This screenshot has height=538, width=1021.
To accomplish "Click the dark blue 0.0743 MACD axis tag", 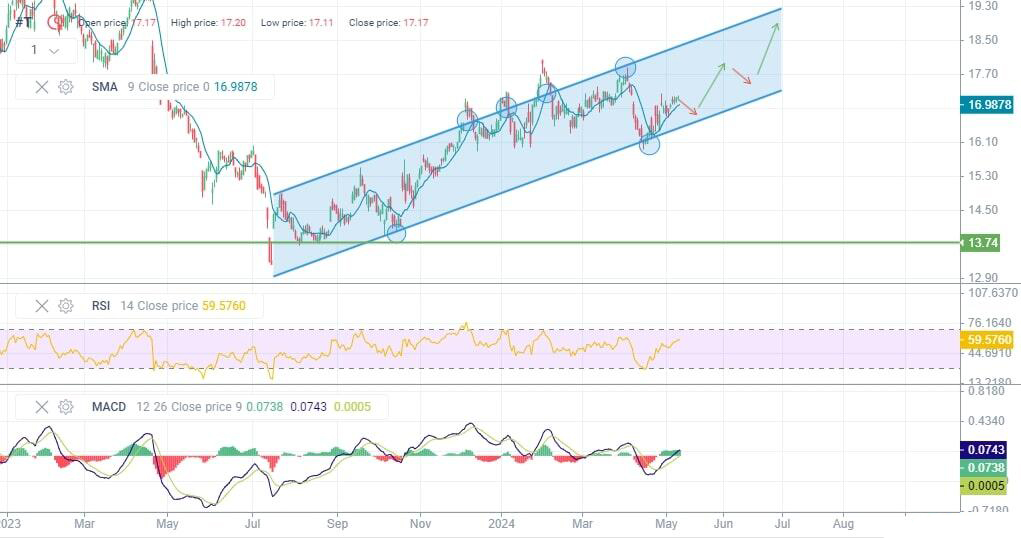I will (984, 449).
